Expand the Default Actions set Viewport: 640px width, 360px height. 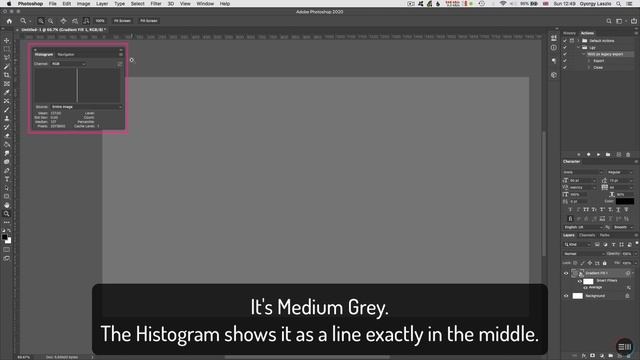(x=578, y=41)
